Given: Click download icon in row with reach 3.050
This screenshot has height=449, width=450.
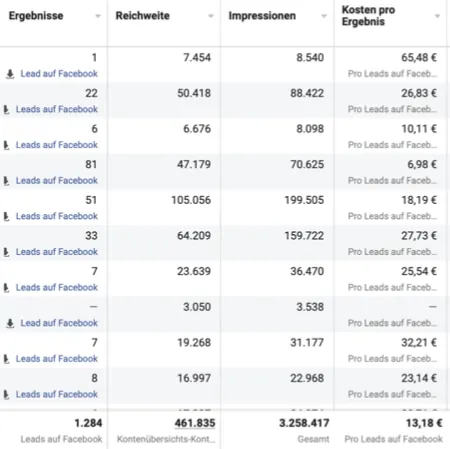Looking at the screenshot, I should tap(10, 323).
